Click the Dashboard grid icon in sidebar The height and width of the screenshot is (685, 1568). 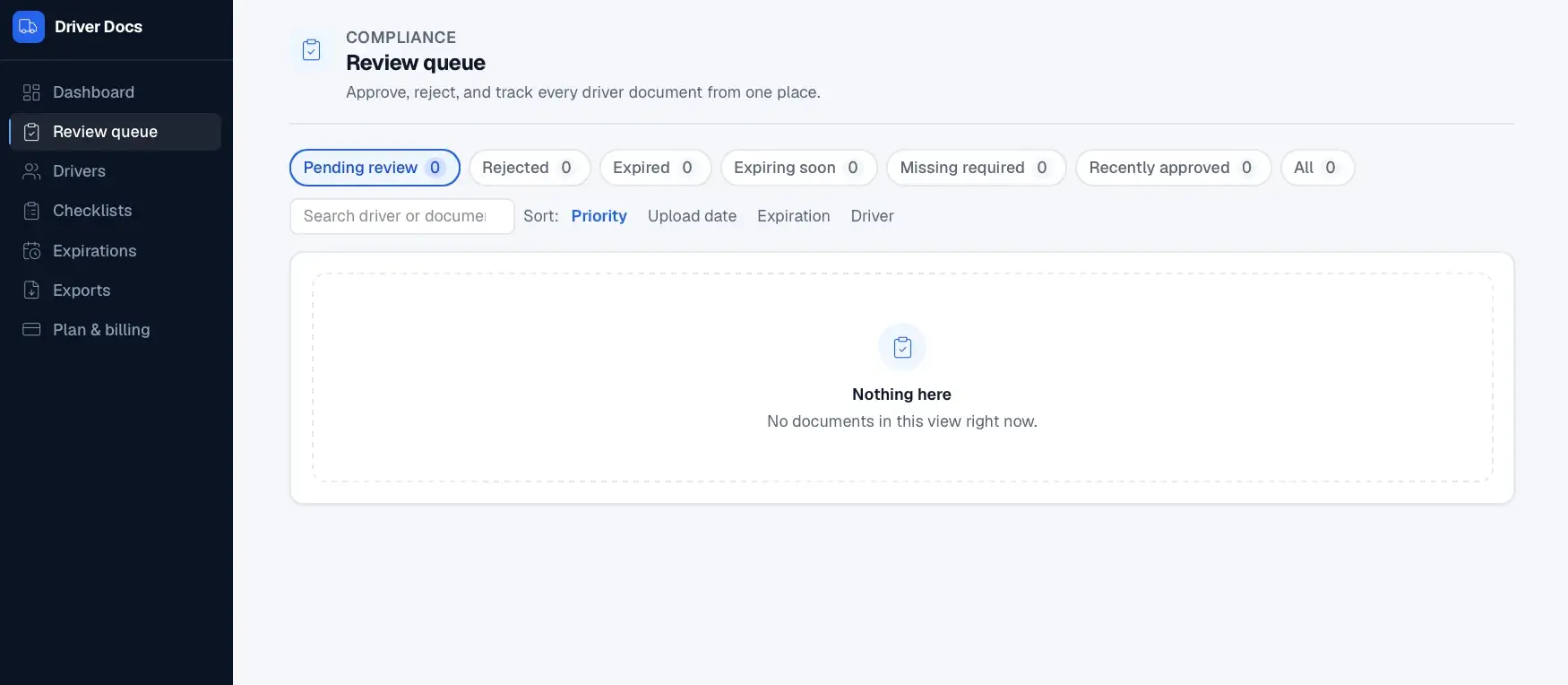(x=31, y=92)
